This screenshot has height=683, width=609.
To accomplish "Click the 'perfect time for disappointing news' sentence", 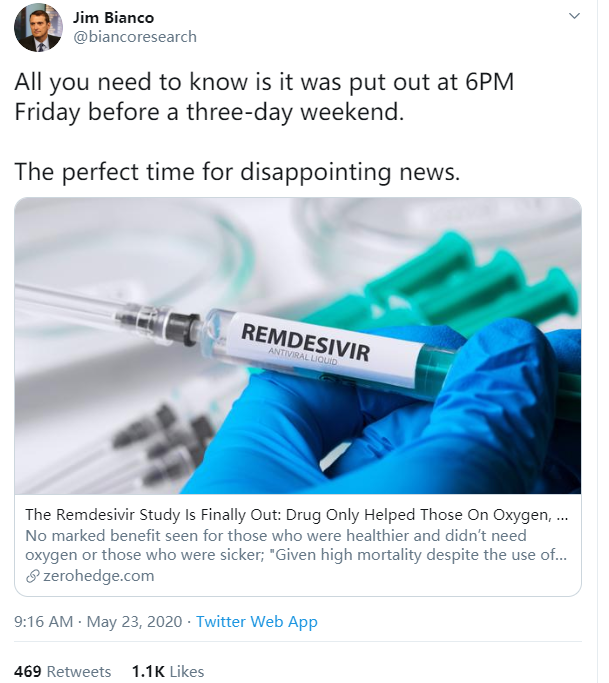I will pos(237,171).
